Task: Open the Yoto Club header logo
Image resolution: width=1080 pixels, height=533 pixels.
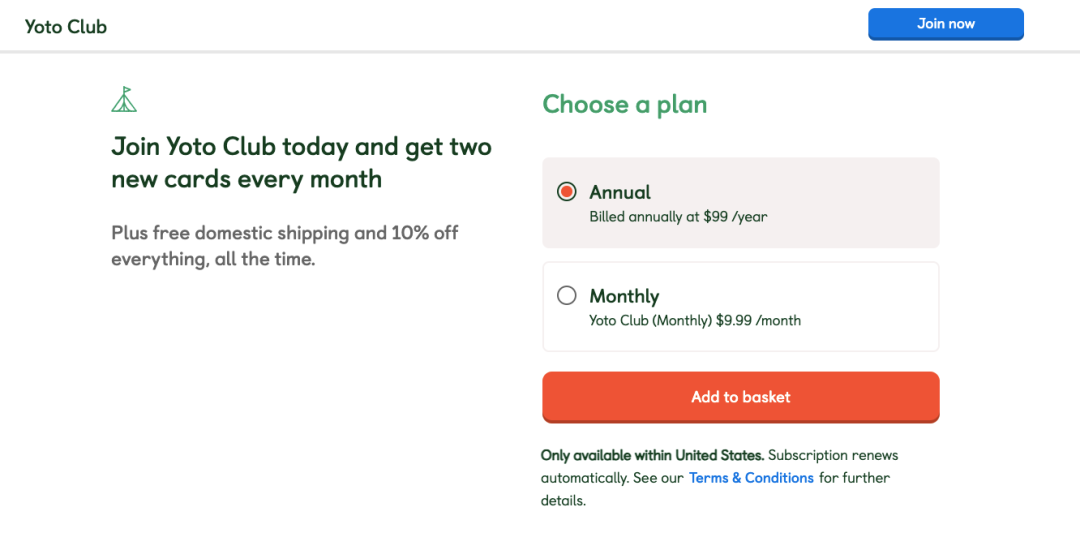Action: 66,27
